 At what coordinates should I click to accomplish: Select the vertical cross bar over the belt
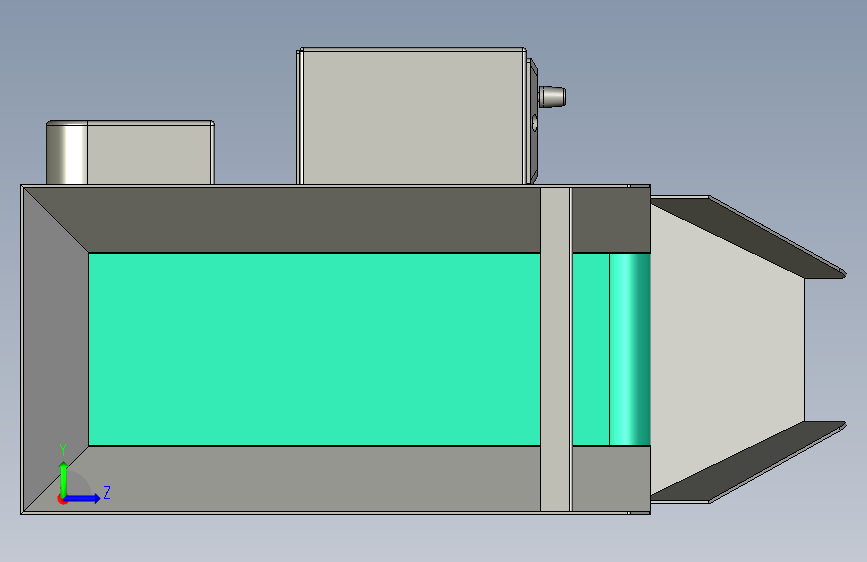coord(555,349)
